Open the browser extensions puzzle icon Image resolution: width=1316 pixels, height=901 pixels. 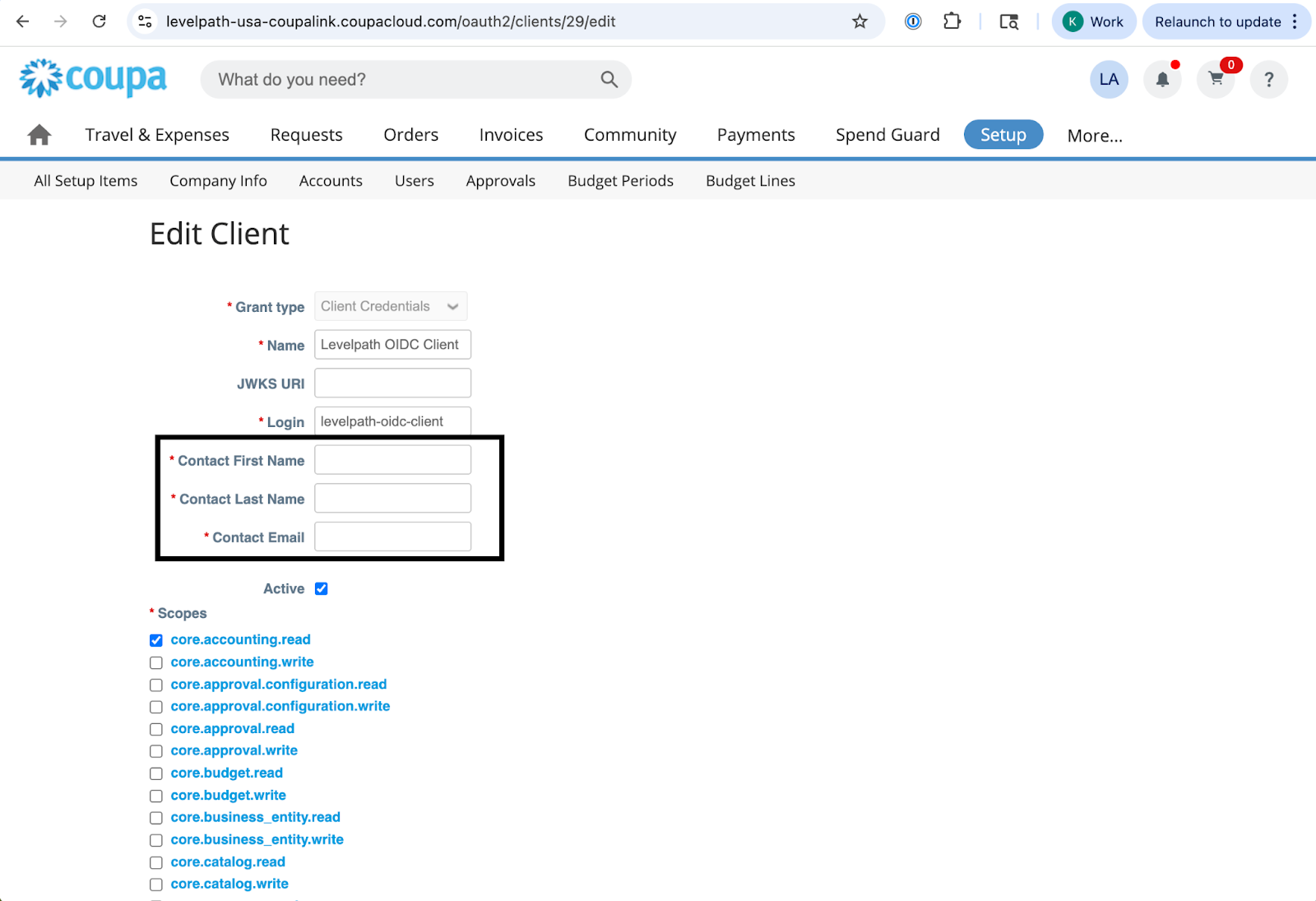coord(952,22)
